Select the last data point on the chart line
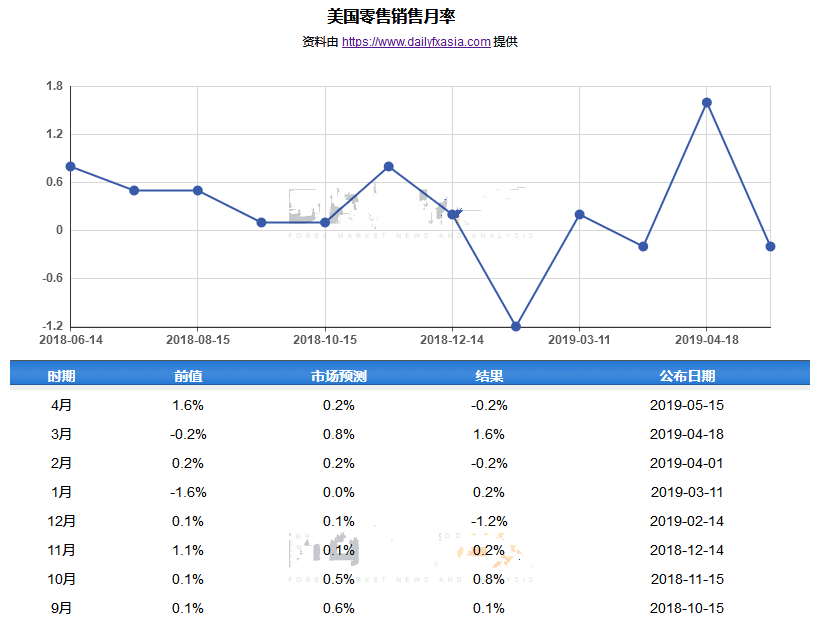Viewport: 820px width, 625px height. [770, 246]
